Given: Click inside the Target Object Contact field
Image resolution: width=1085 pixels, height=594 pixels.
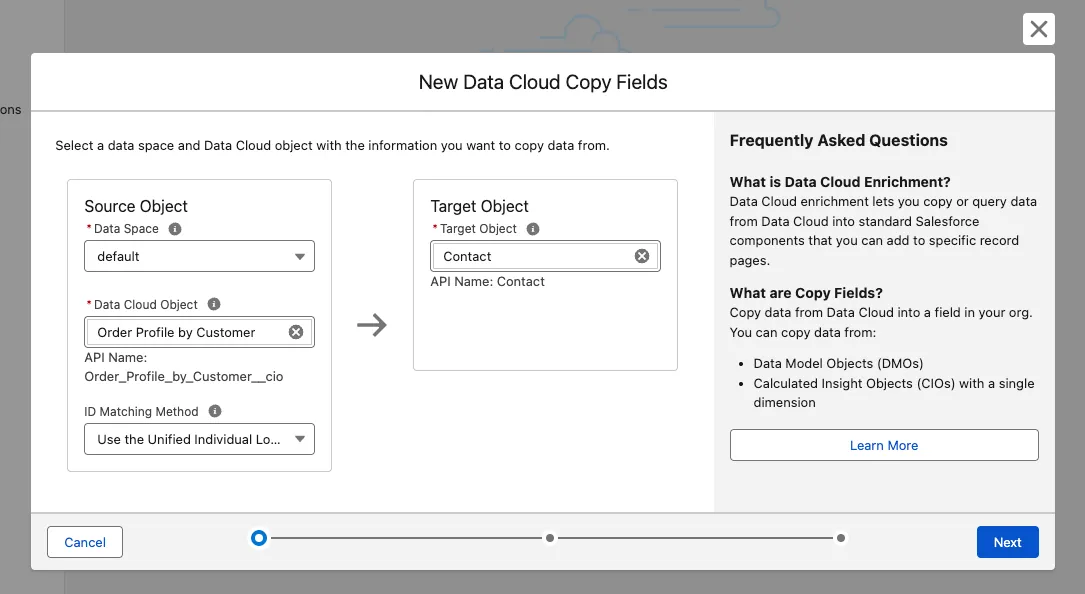Looking at the screenshot, I should pyautogui.click(x=530, y=256).
